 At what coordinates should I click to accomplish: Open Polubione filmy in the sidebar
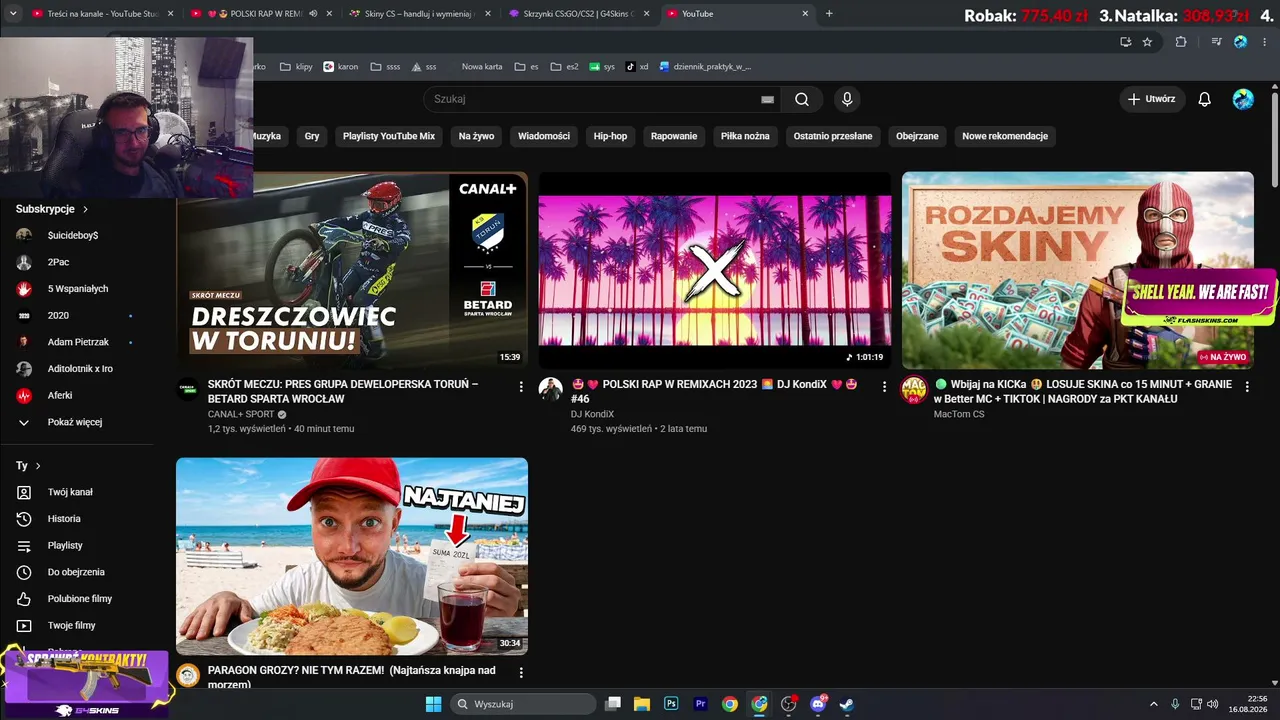pos(80,599)
